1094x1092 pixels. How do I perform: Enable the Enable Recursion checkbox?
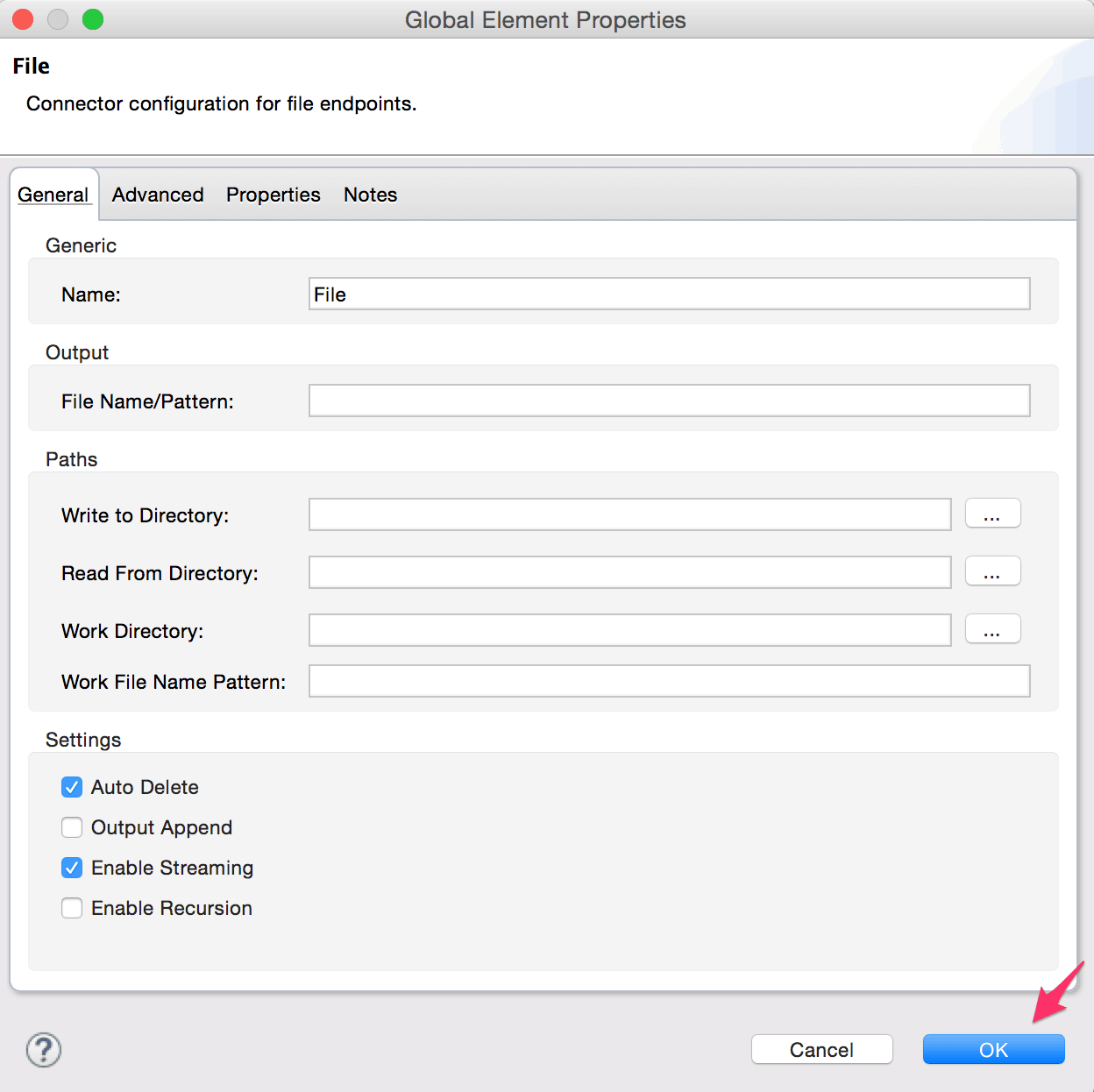point(71,908)
